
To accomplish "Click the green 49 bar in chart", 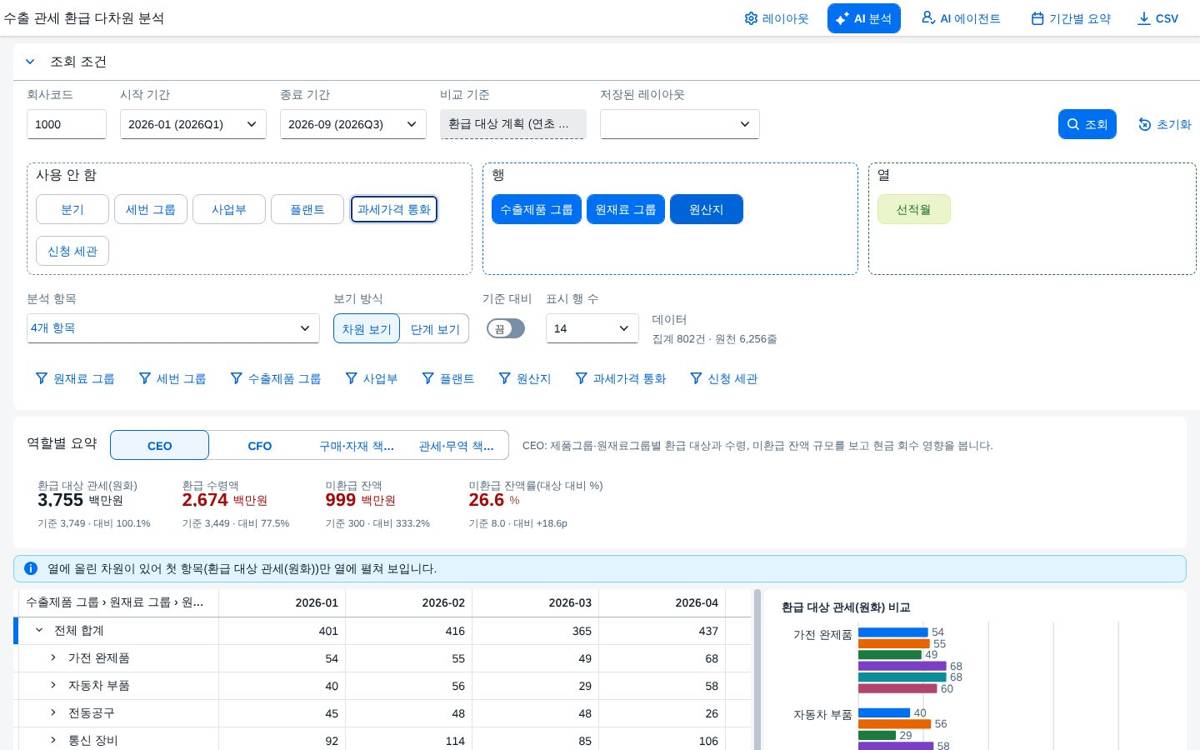I will click(890, 655).
